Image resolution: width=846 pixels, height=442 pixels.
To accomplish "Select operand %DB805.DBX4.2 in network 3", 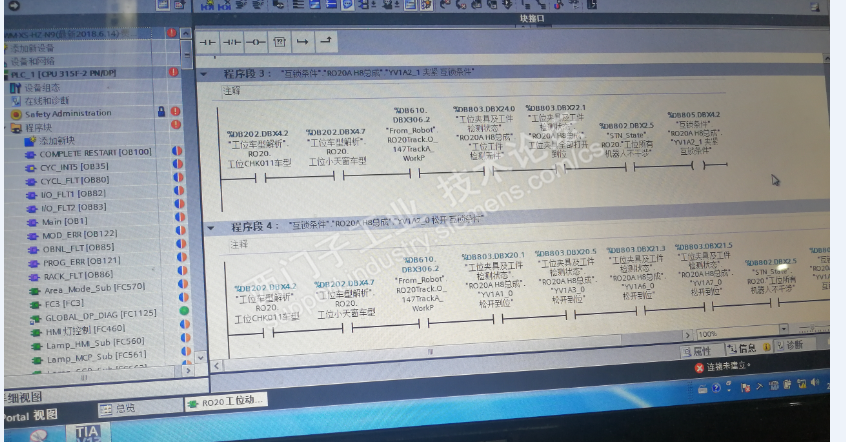I will [693, 115].
